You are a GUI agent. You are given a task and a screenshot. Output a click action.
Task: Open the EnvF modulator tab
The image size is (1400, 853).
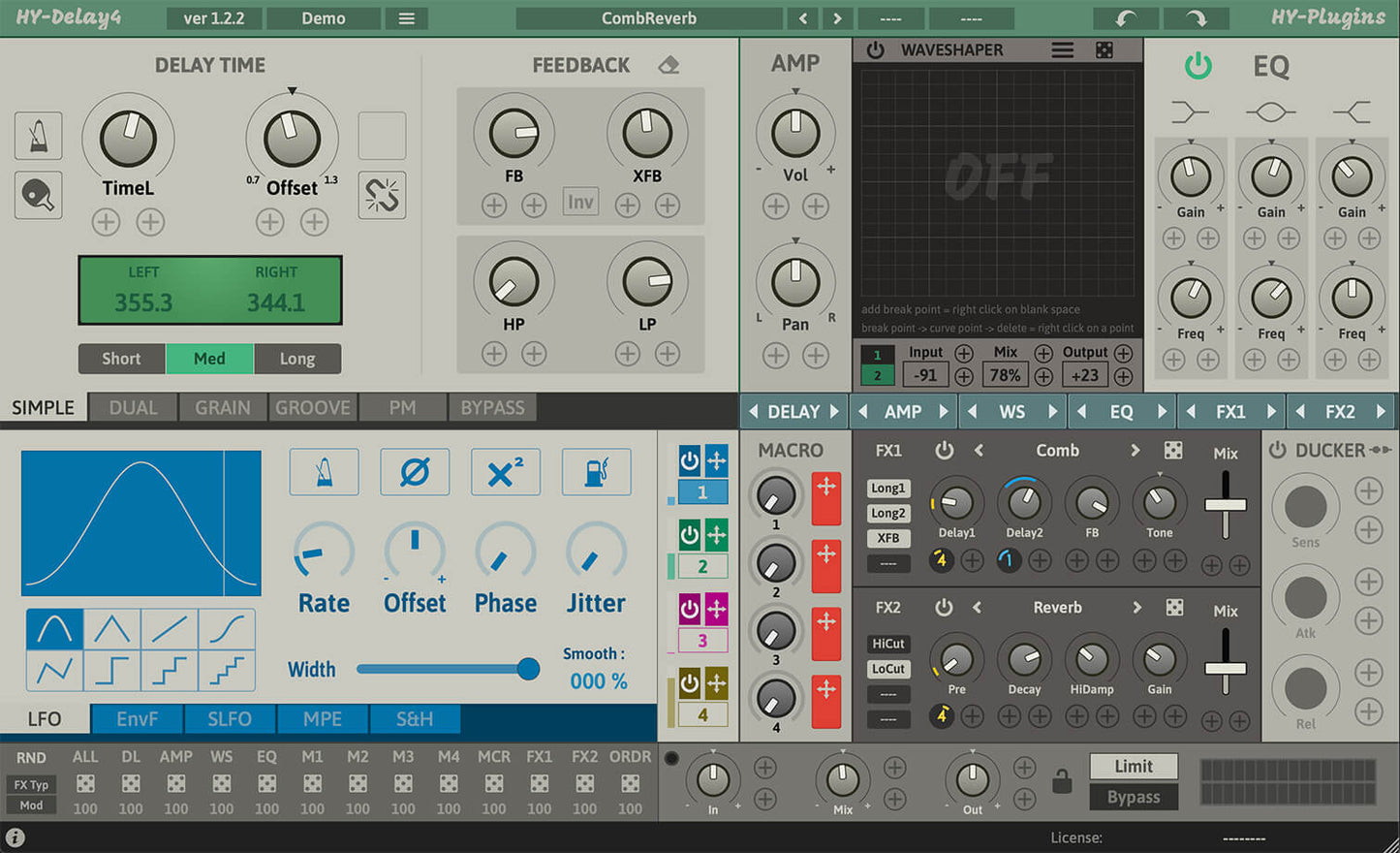tap(138, 719)
